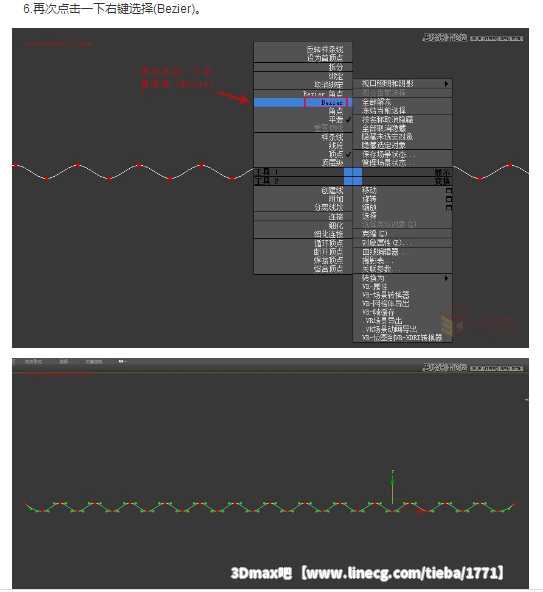This screenshot has height=592, width=543.
Task: Toggle the checked 顶点 (Vertex) sub-object level
Action: tap(336, 154)
